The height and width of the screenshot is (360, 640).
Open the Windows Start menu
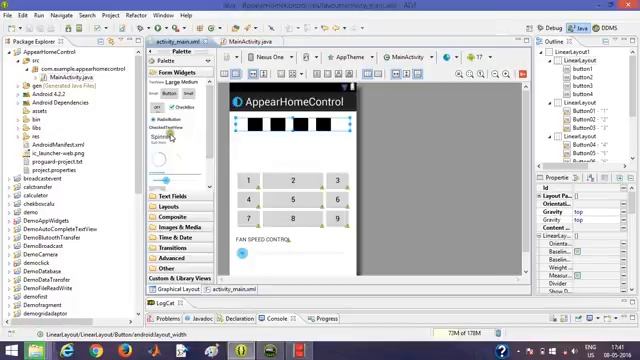click(11, 351)
